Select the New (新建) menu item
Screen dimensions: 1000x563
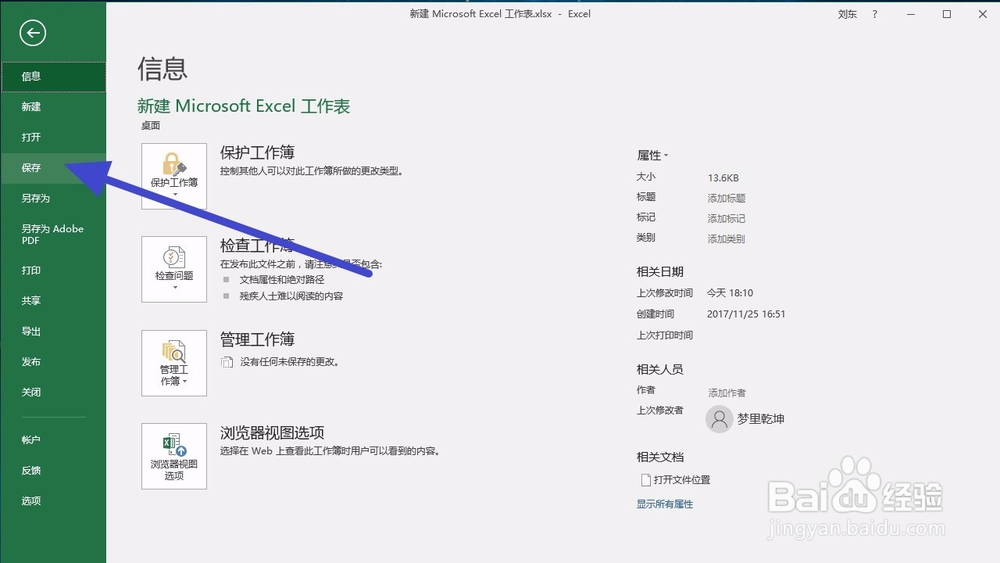53,106
